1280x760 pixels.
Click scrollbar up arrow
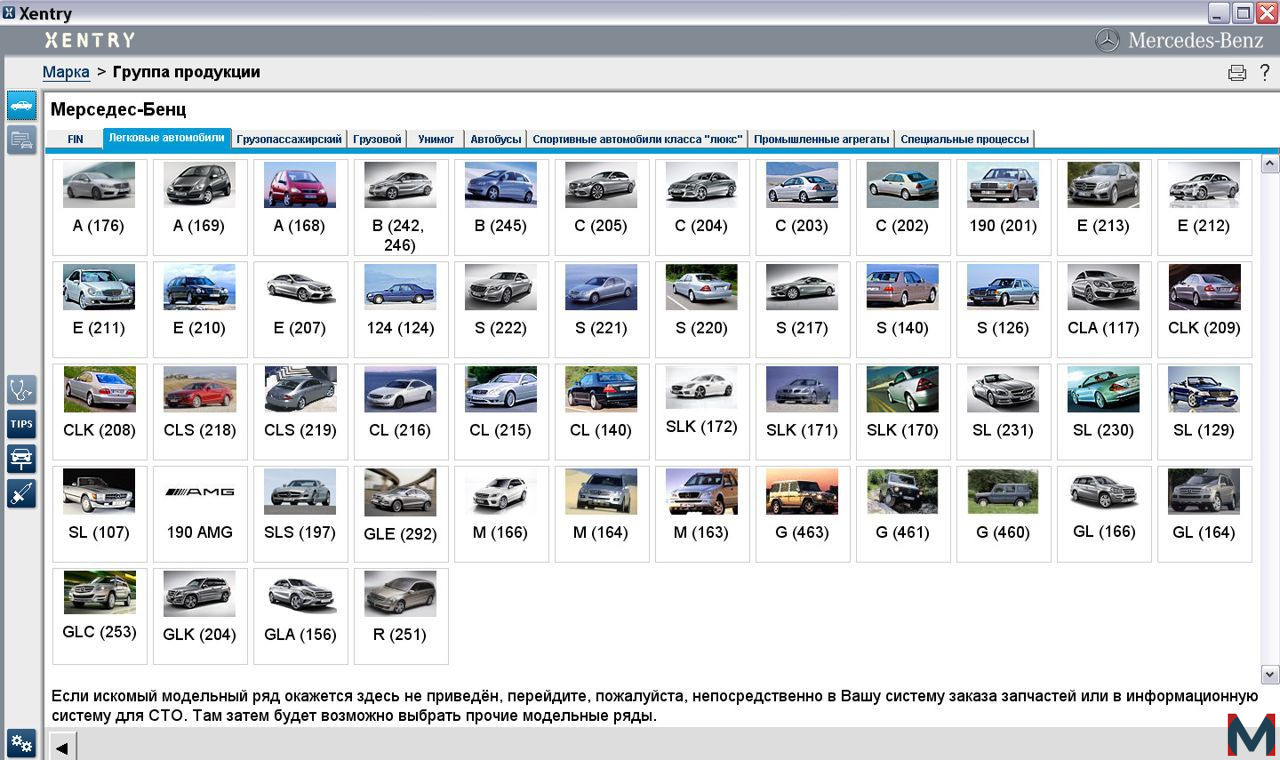click(1270, 163)
